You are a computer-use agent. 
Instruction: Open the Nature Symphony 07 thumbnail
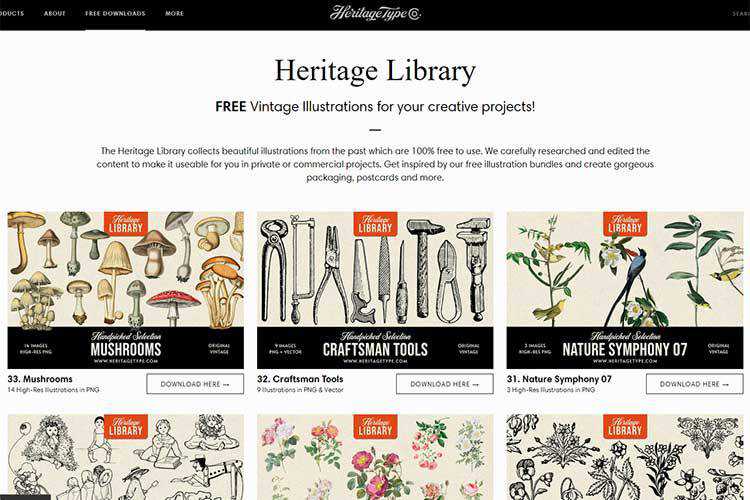(x=625, y=290)
